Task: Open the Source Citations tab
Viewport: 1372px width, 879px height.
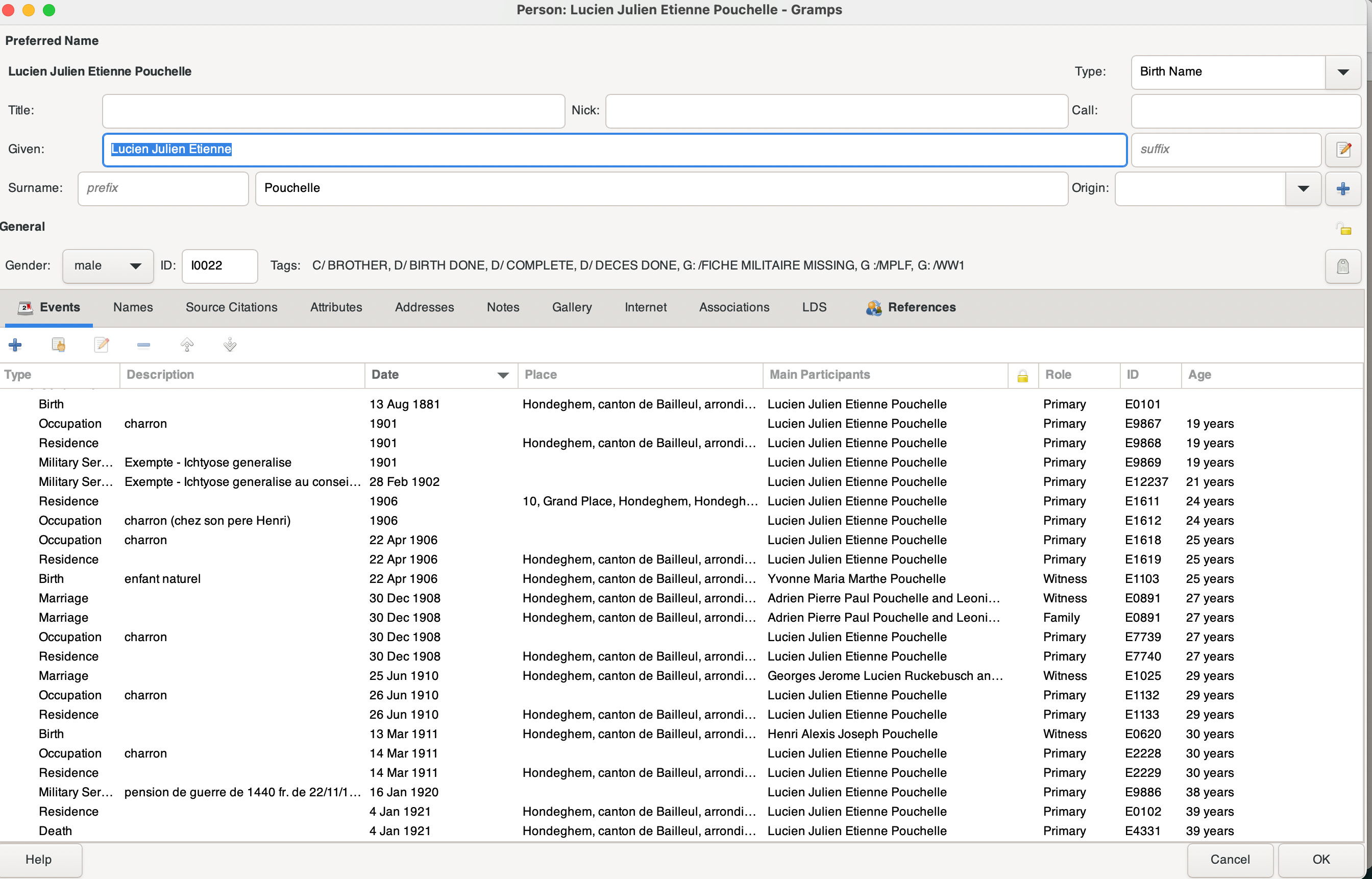Action: [232, 308]
